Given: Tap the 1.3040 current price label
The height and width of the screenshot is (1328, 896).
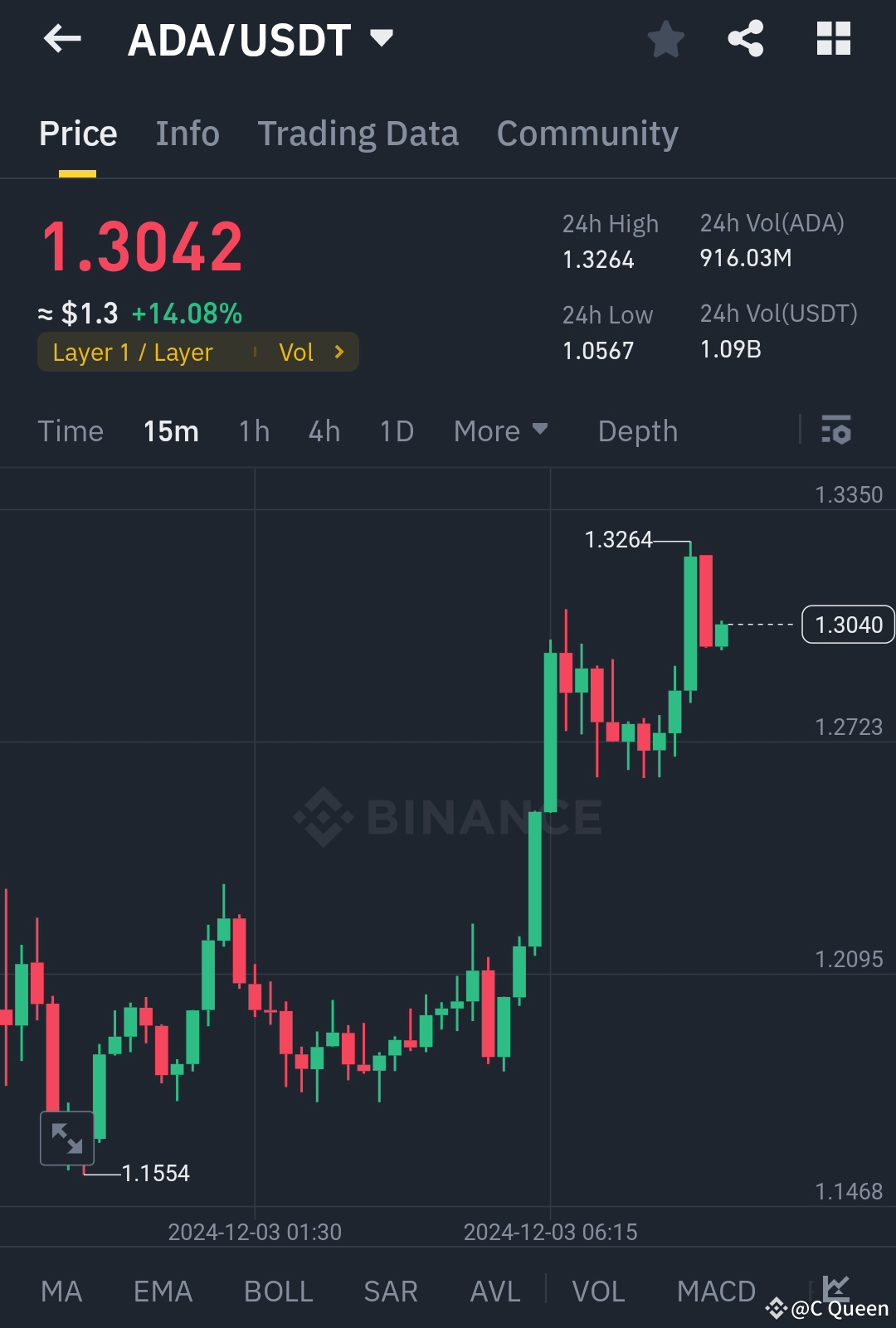Looking at the screenshot, I should [847, 624].
